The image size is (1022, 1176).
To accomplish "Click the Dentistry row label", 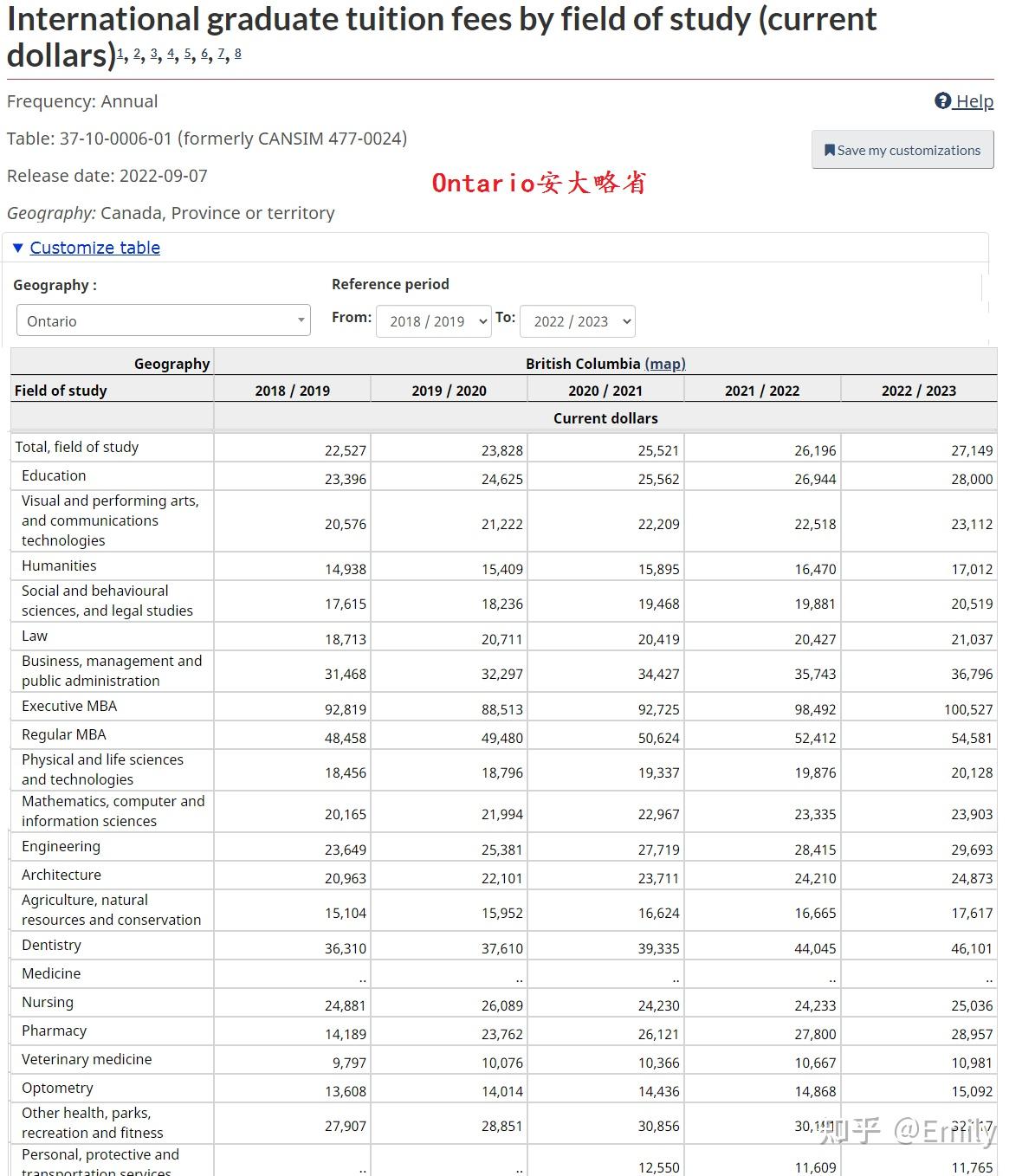I will click(x=51, y=946).
